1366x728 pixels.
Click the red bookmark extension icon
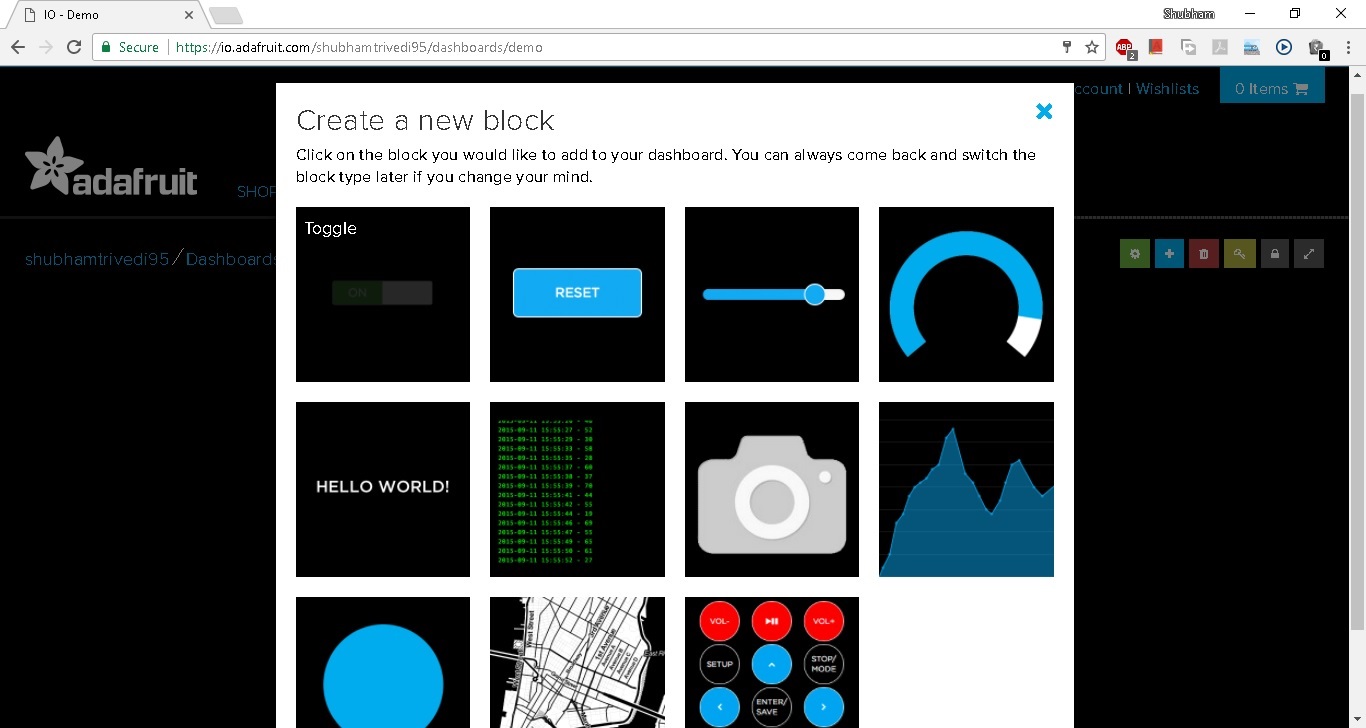[x=1156, y=47]
